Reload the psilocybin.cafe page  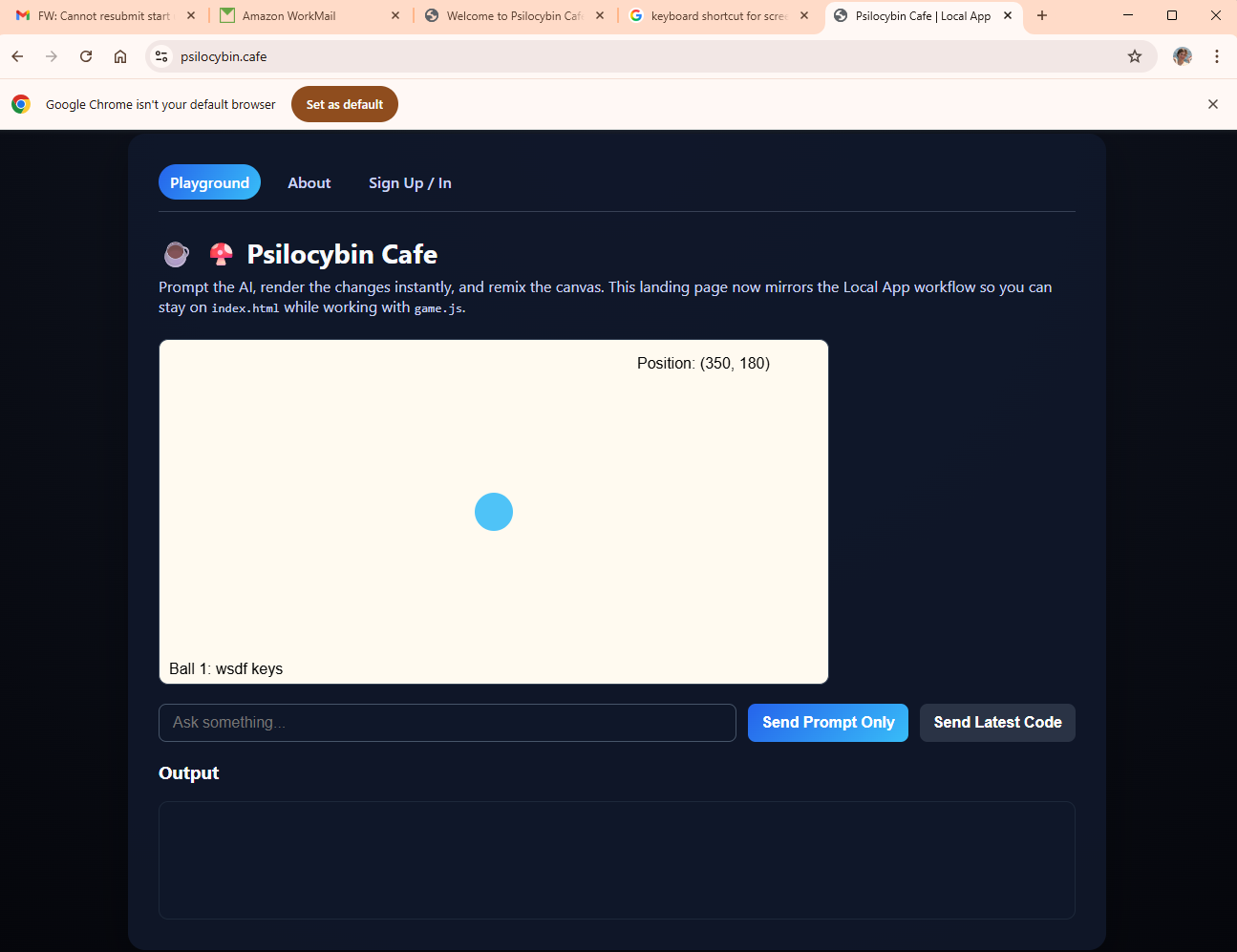pos(85,56)
